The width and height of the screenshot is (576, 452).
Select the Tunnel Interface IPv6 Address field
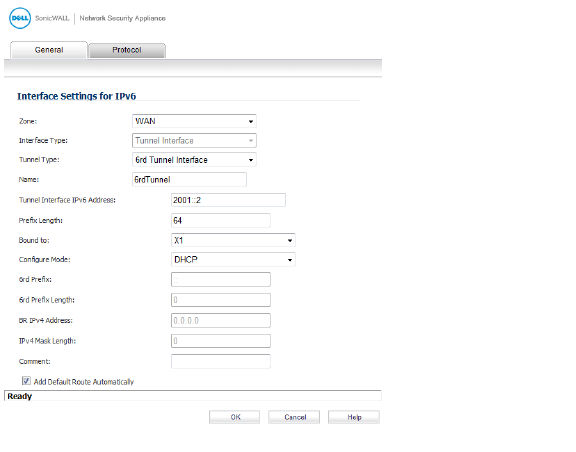tap(228, 200)
